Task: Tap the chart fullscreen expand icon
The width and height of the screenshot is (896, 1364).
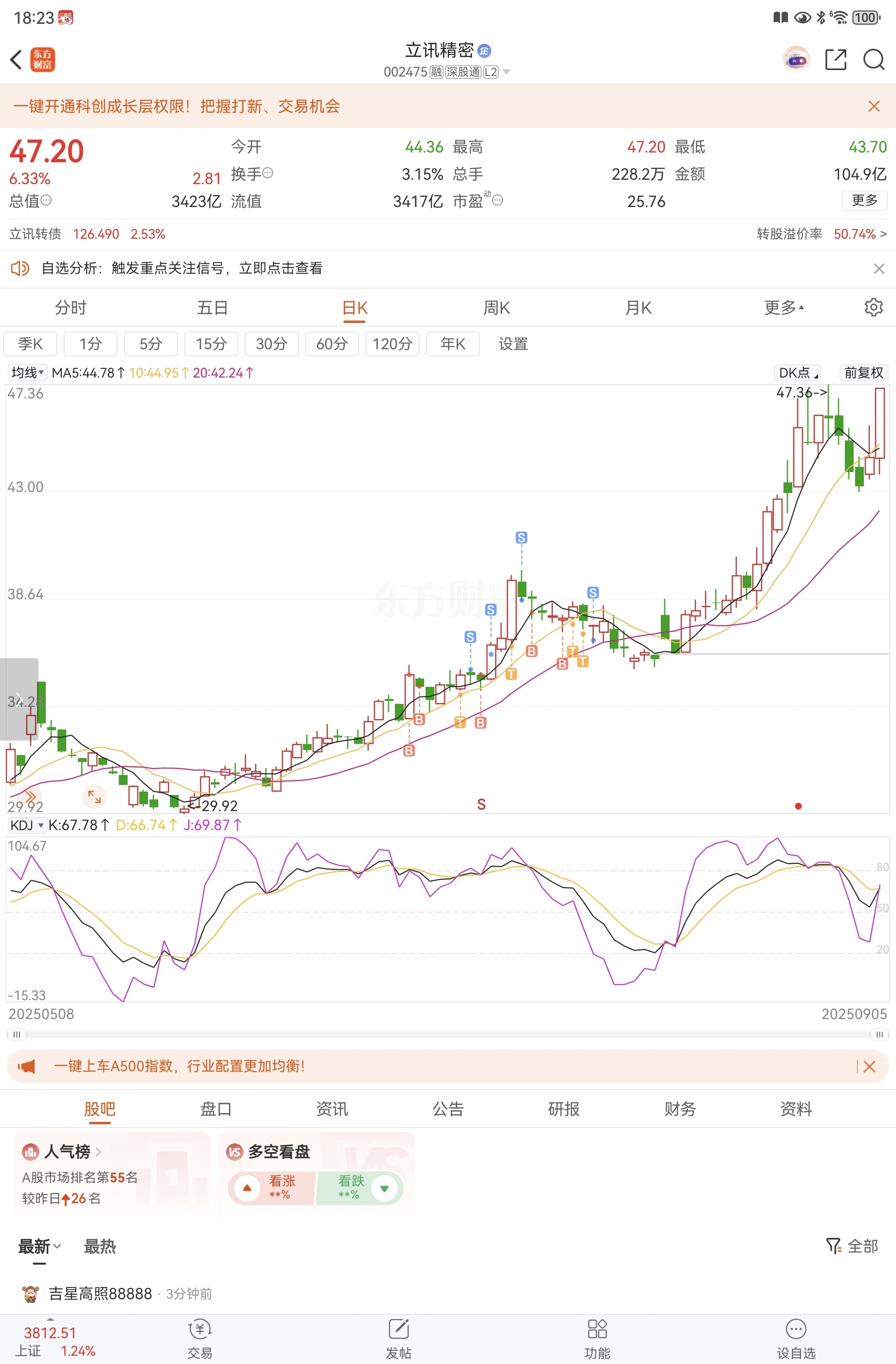Action: click(x=94, y=796)
